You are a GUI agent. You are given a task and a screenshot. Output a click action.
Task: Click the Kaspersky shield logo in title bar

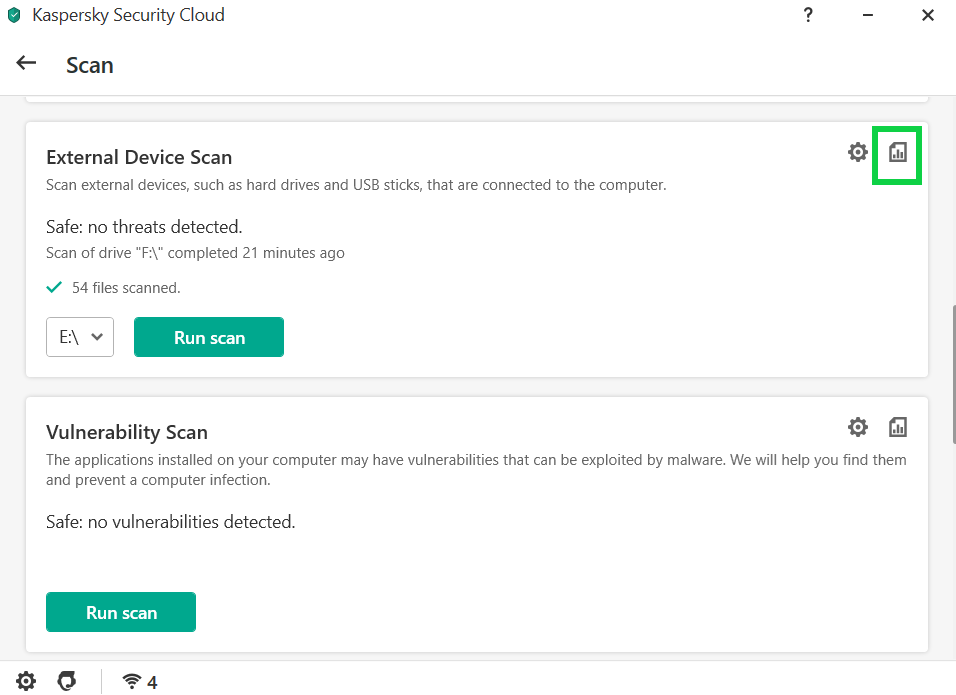coord(13,15)
